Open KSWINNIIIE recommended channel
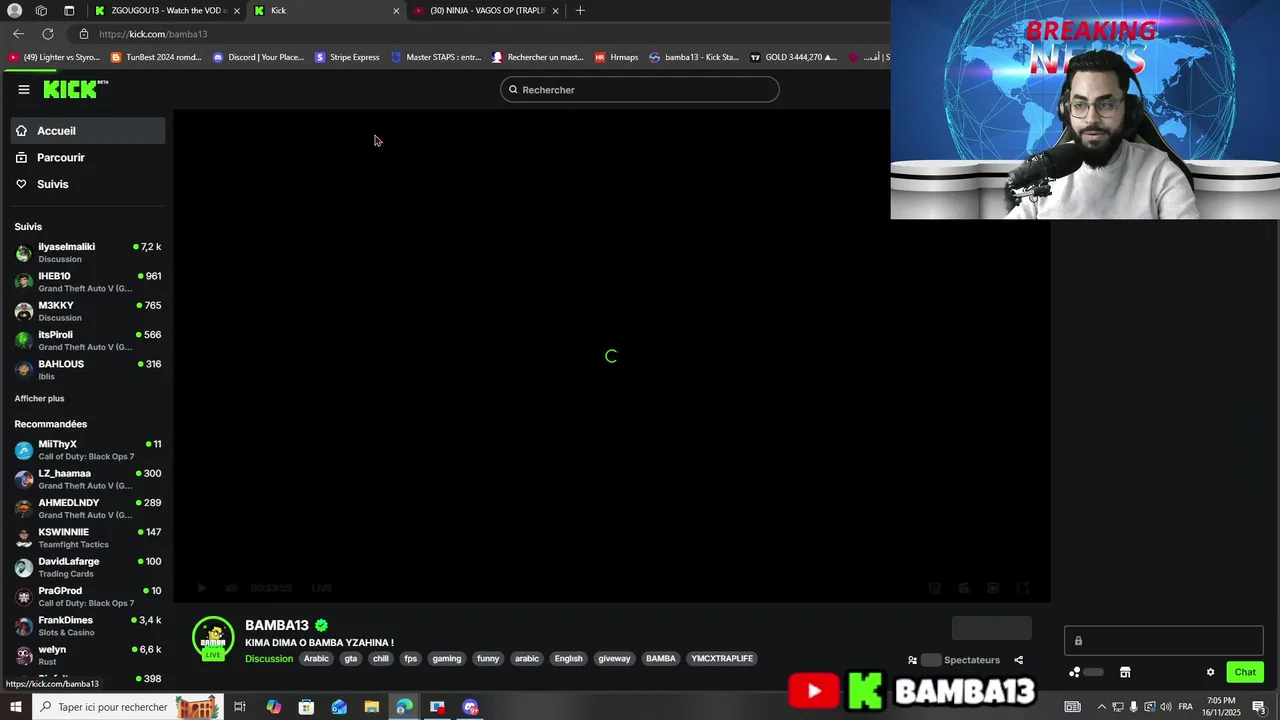The width and height of the screenshot is (1280, 720). click(x=88, y=537)
